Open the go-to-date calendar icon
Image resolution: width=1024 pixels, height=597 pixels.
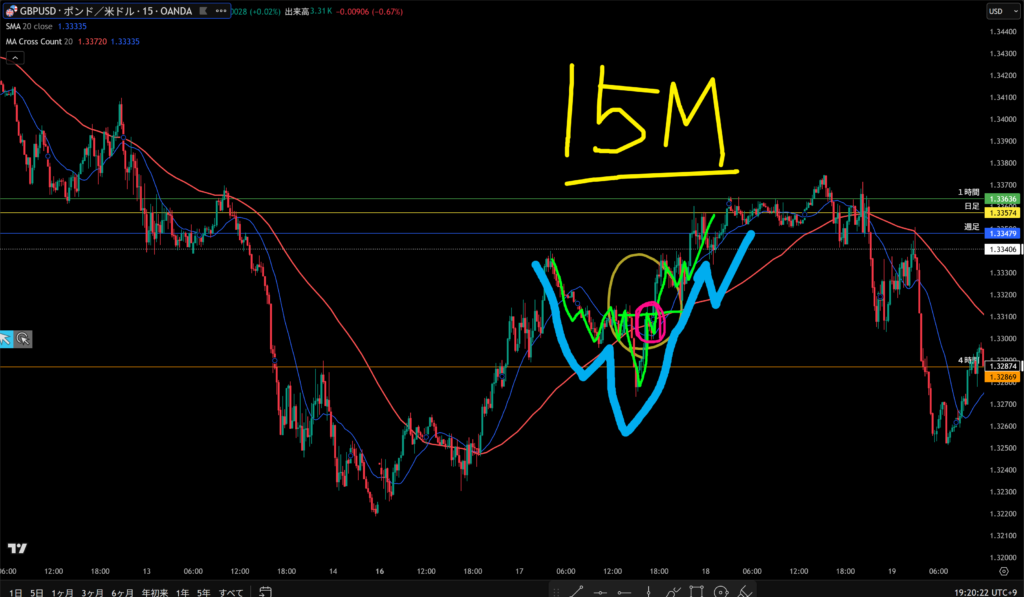[264, 590]
